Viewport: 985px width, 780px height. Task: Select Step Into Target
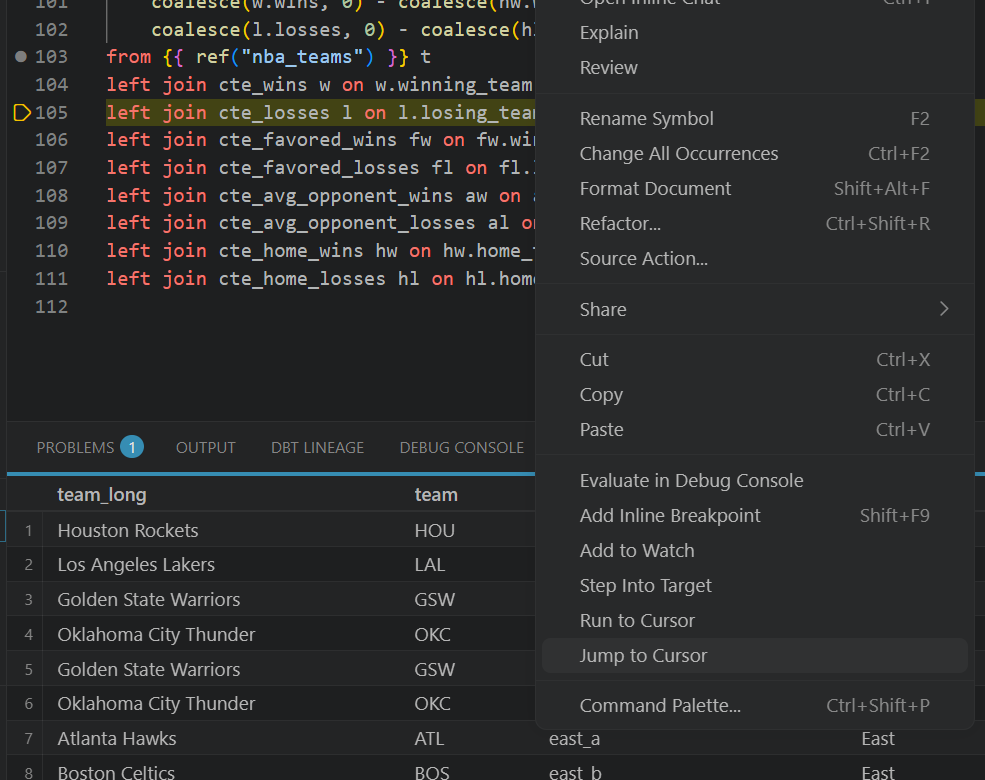tap(754, 585)
